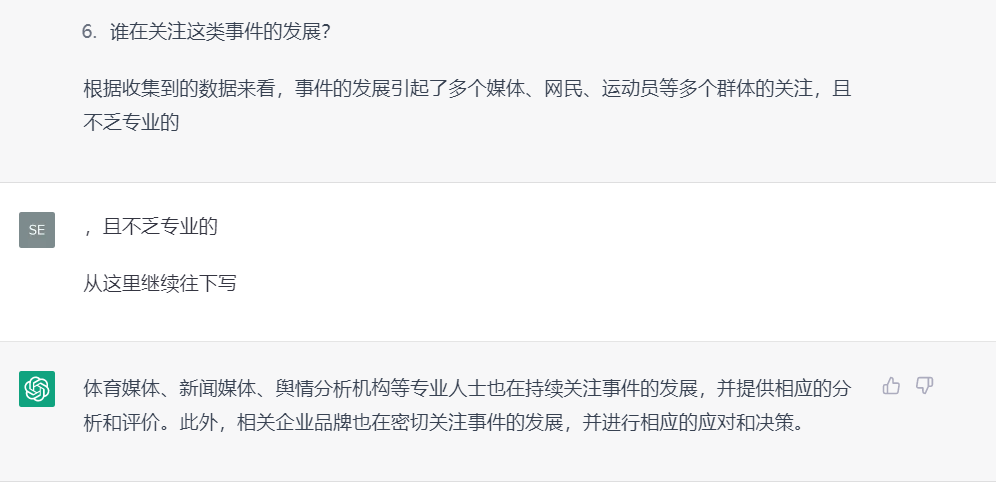Click the thumbs up icon on the reply
This screenshot has width=996, height=485.
point(891,386)
